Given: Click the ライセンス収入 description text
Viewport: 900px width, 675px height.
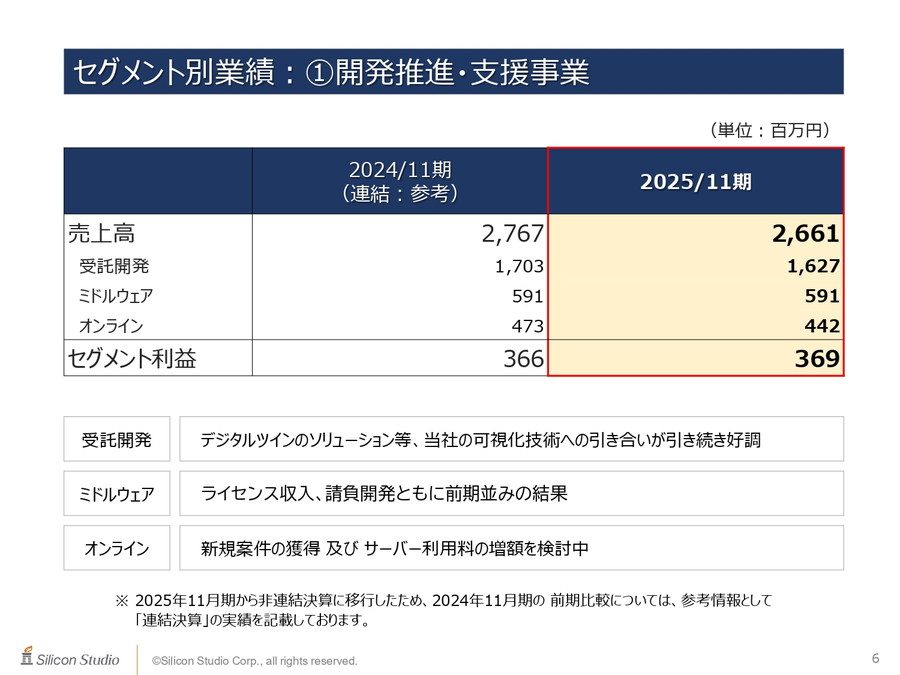Looking at the screenshot, I should tap(384, 494).
